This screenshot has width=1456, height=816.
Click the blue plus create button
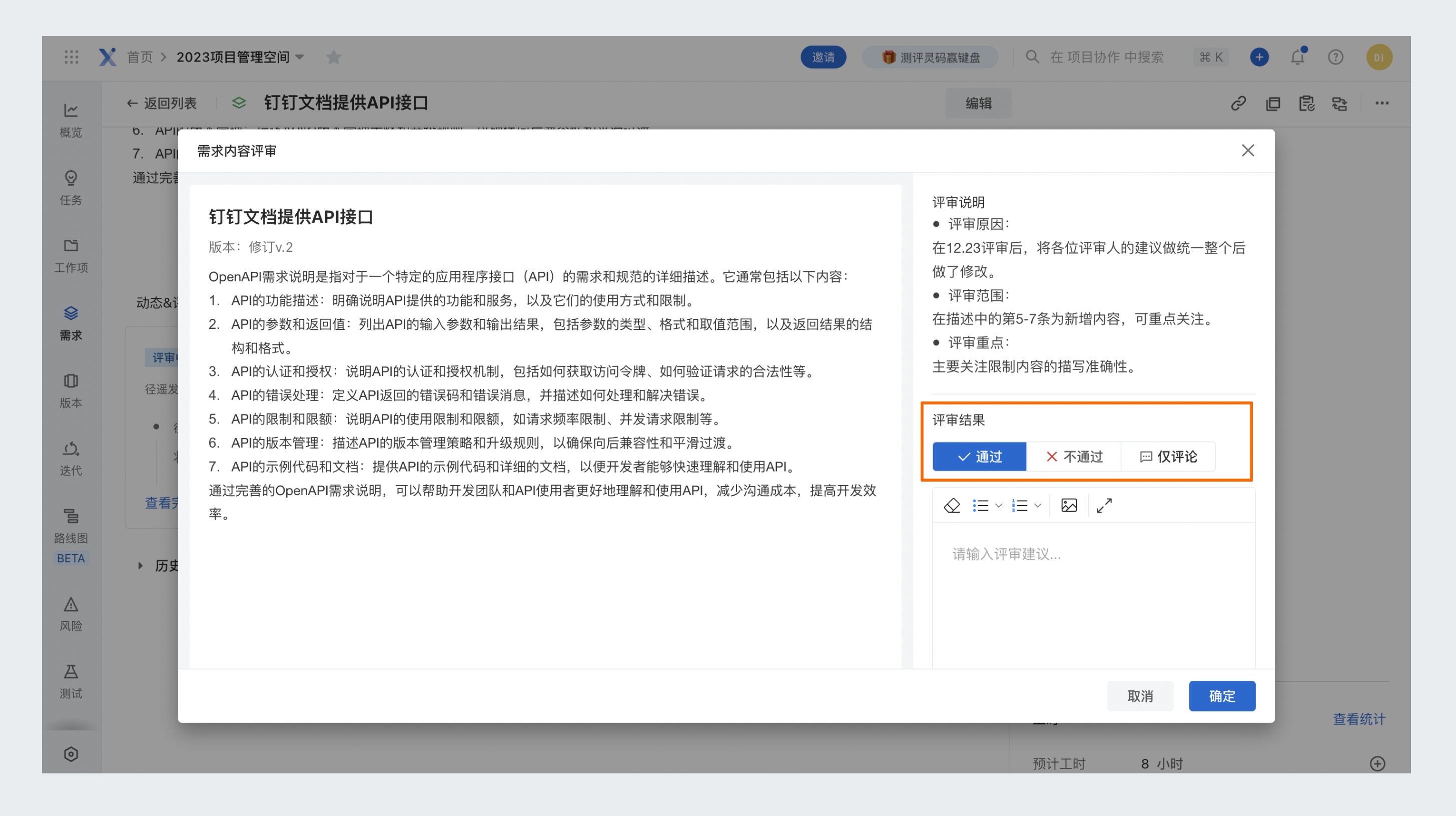[1259, 57]
